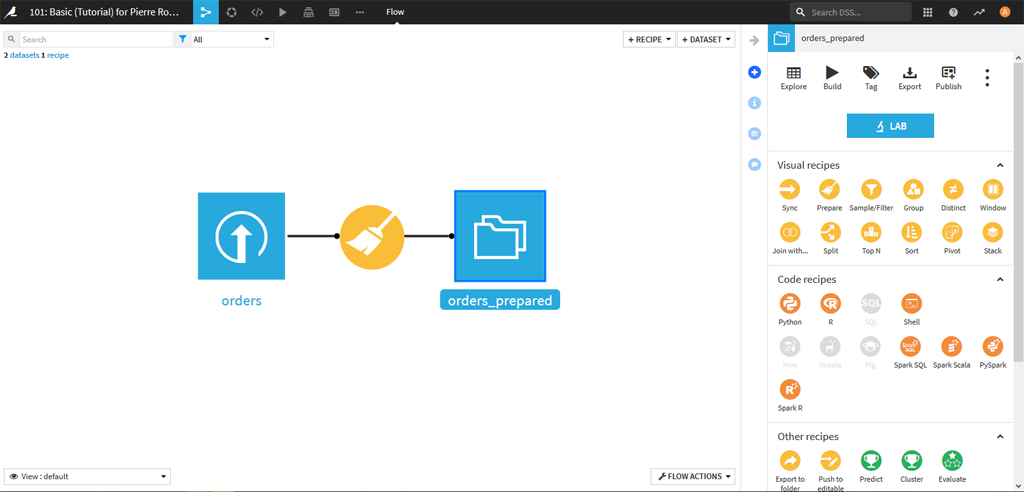Viewport: 1024px width, 492px height.
Task: Click Explore dataset action
Action: tap(793, 78)
